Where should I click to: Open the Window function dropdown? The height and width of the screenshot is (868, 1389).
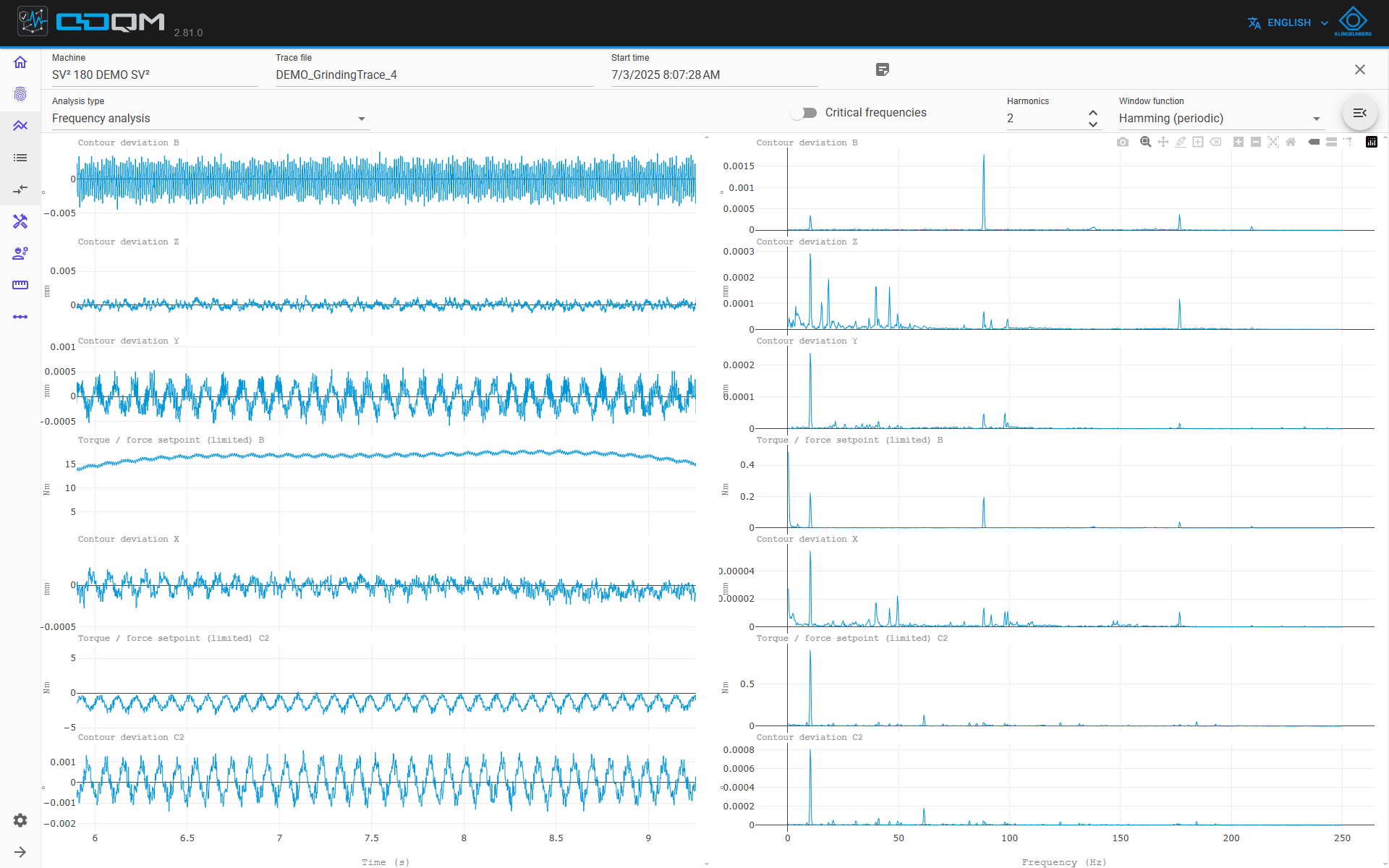coord(1221,119)
